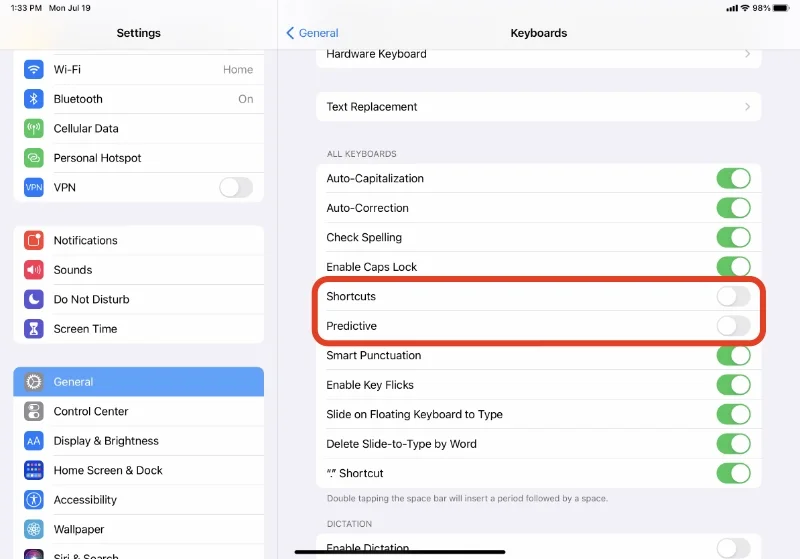The width and height of the screenshot is (800, 559).
Task: Enable the Shortcuts toggle
Action: point(733,297)
